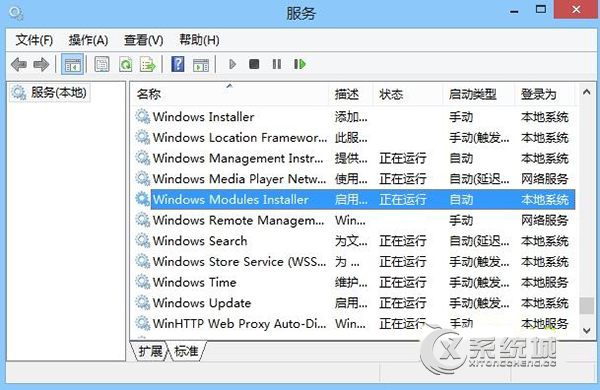600x390 pixels.
Task: Open the 操作(A) menu
Action: [x=88, y=40]
